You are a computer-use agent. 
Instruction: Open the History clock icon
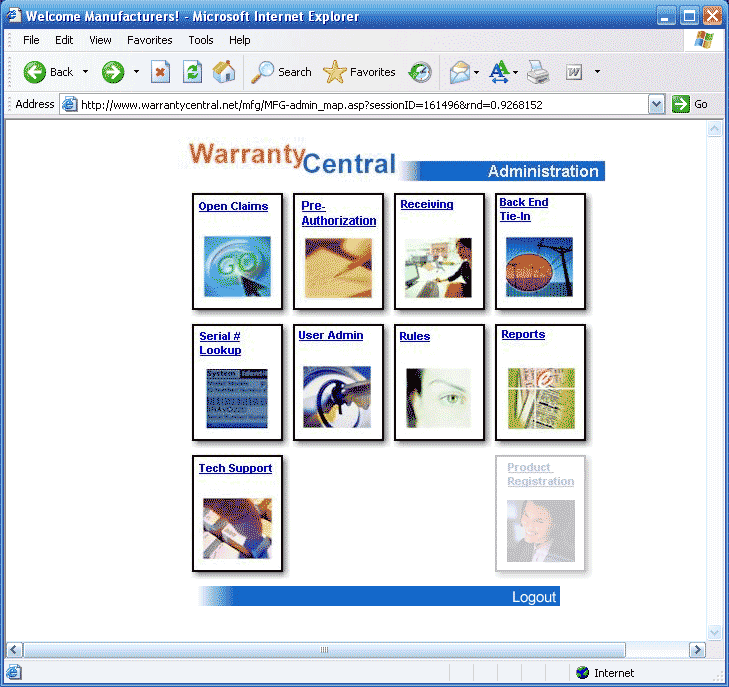420,72
